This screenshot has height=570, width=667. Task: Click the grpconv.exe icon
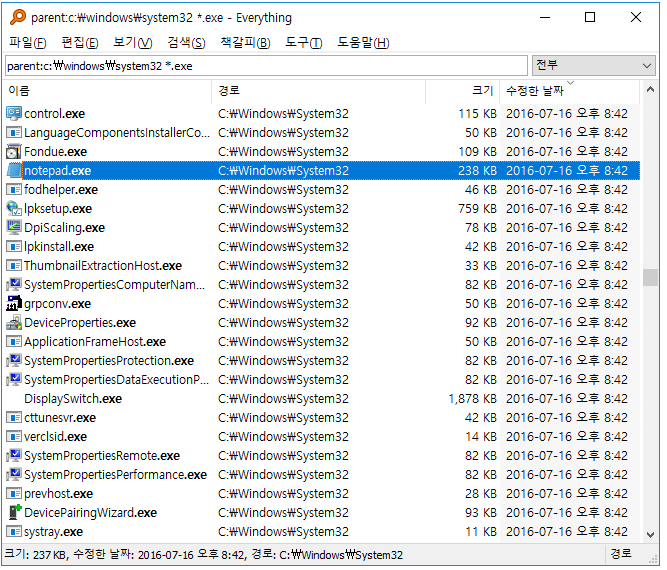(x=14, y=304)
